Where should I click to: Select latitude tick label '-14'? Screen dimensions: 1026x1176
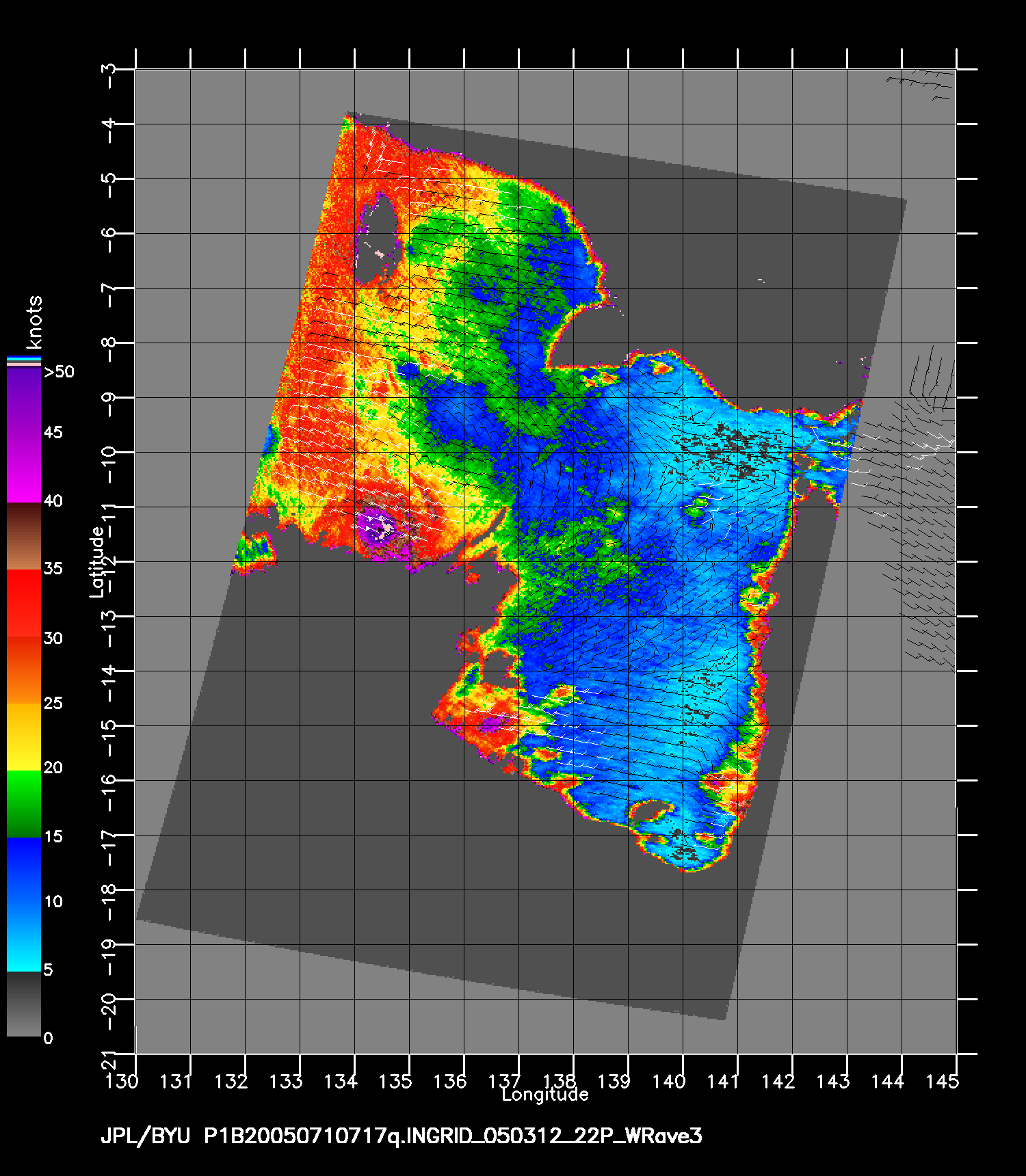click(x=108, y=682)
